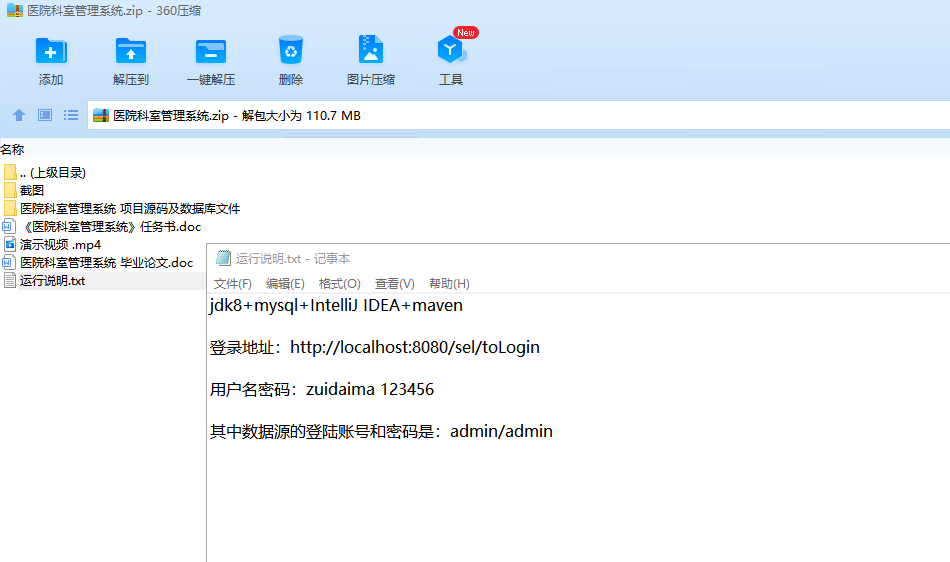The height and width of the screenshot is (562, 950).
Task: Switch to the list view icon
Action: 71,115
